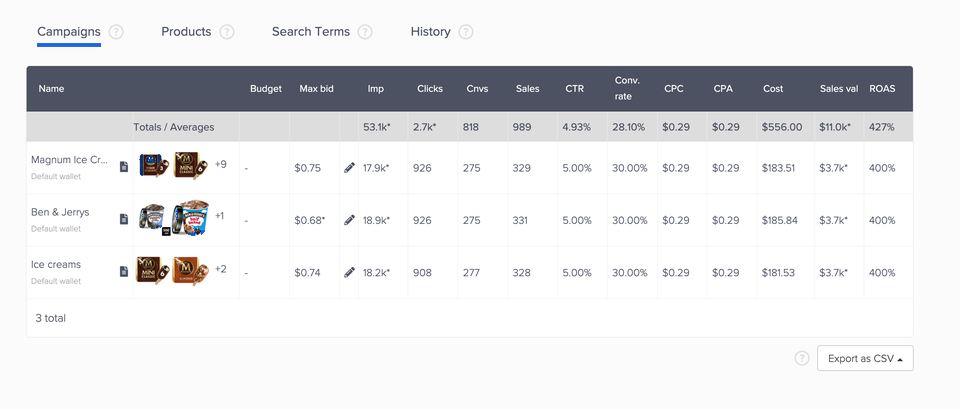This screenshot has height=409, width=960.
Task: Click Almond Magnum thumbnail in Ice creams row
Action: pos(189,271)
